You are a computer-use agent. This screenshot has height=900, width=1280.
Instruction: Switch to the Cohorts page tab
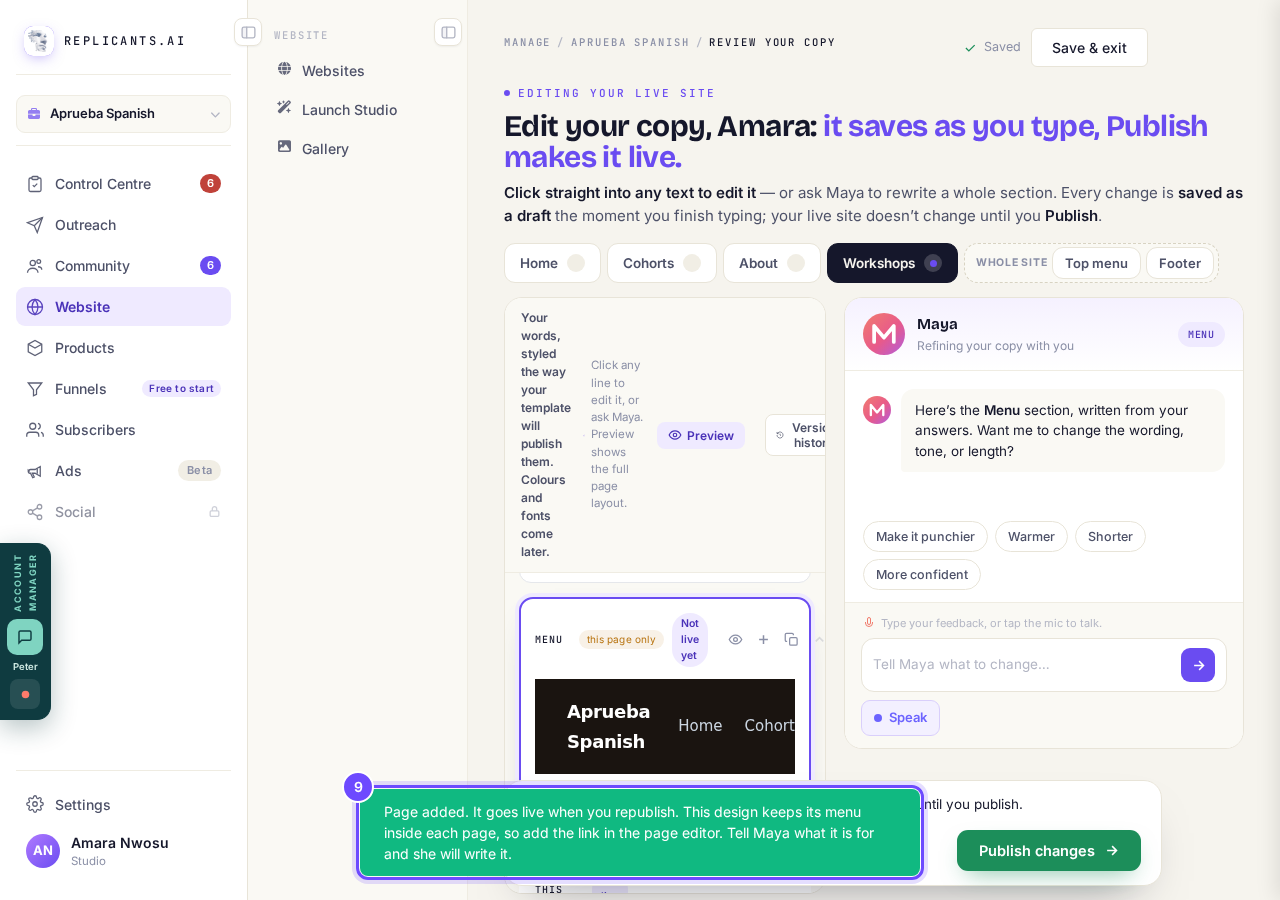[662, 263]
